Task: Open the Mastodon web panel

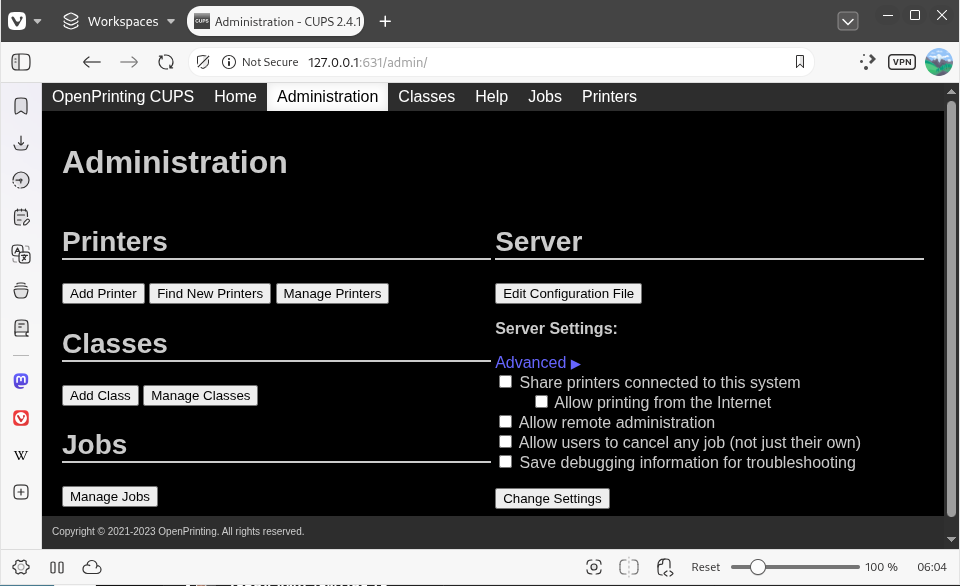Action: click(x=21, y=380)
